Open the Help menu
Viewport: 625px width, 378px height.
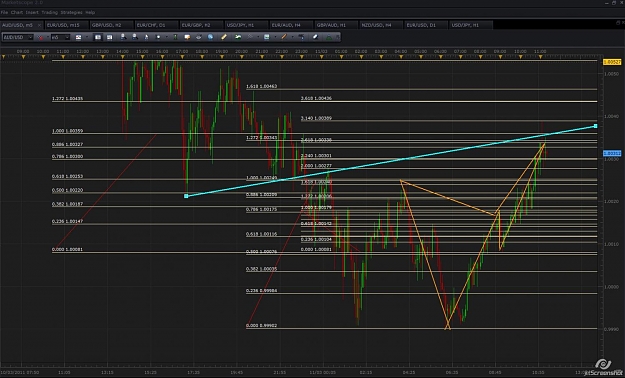click(90, 12)
